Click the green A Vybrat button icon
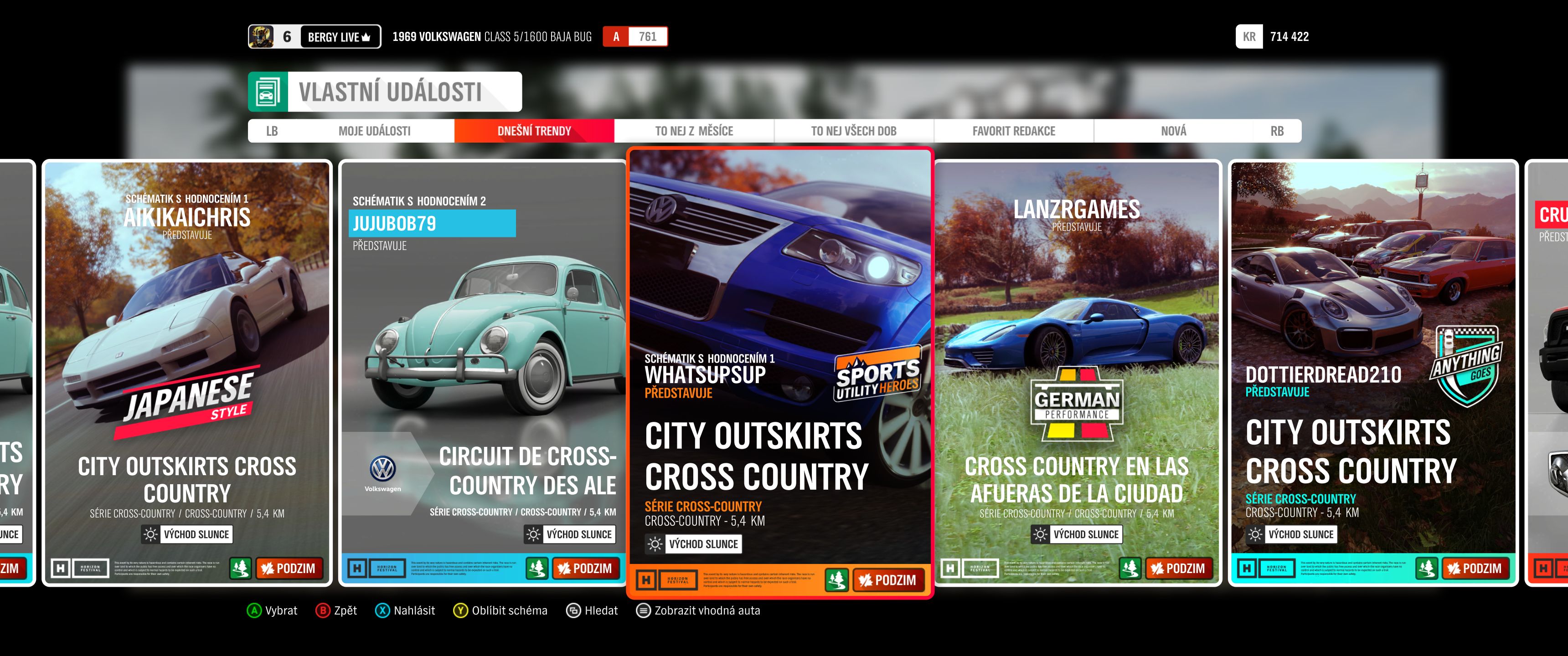 (x=254, y=610)
